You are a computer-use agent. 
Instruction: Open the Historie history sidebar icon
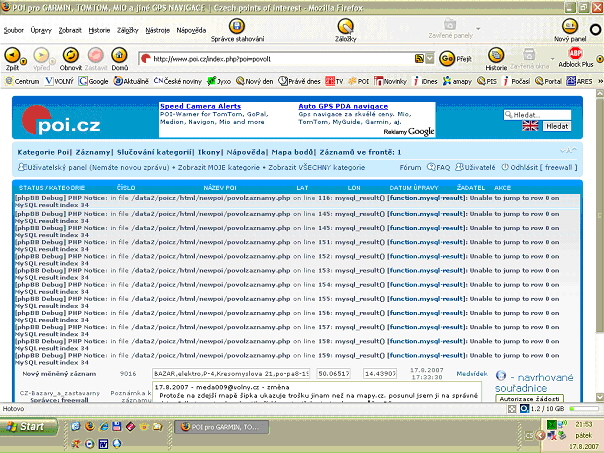(496, 56)
